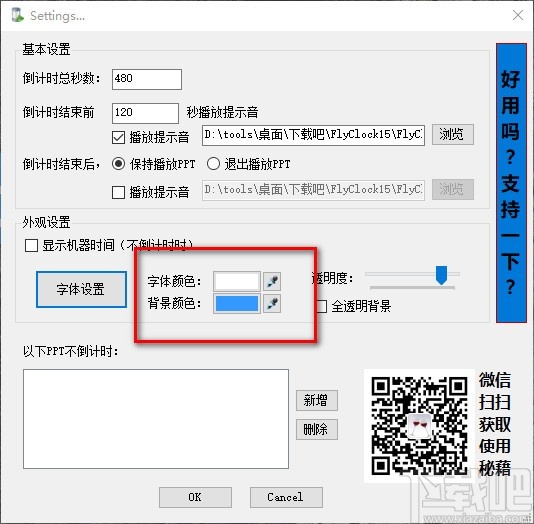The width and height of the screenshot is (534, 524).
Task: Click the blue 好用吗?支持一下? banner
Action: (511, 183)
